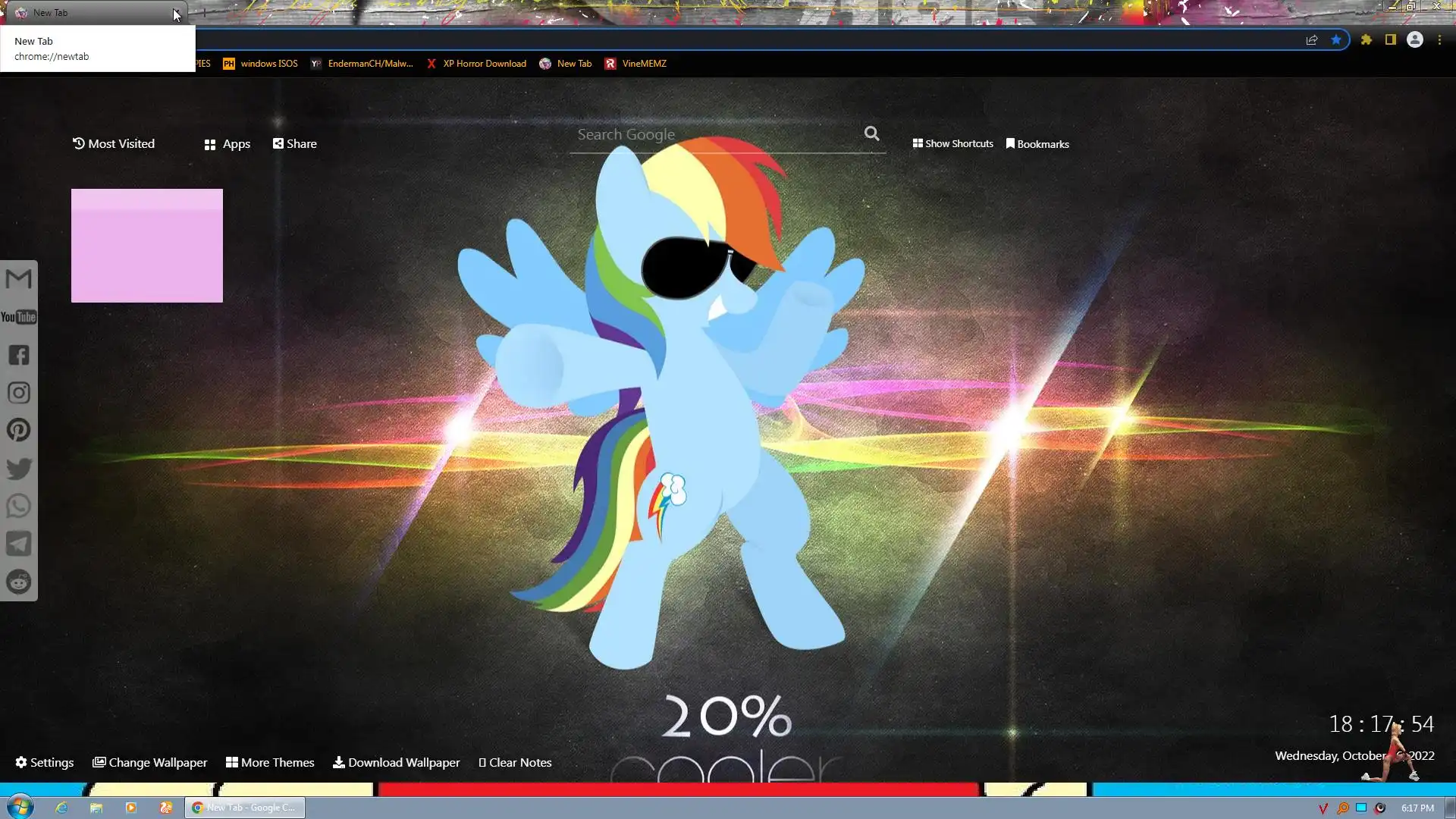This screenshot has height=819, width=1456.
Task: Click Download Wallpaper
Action: [396, 762]
